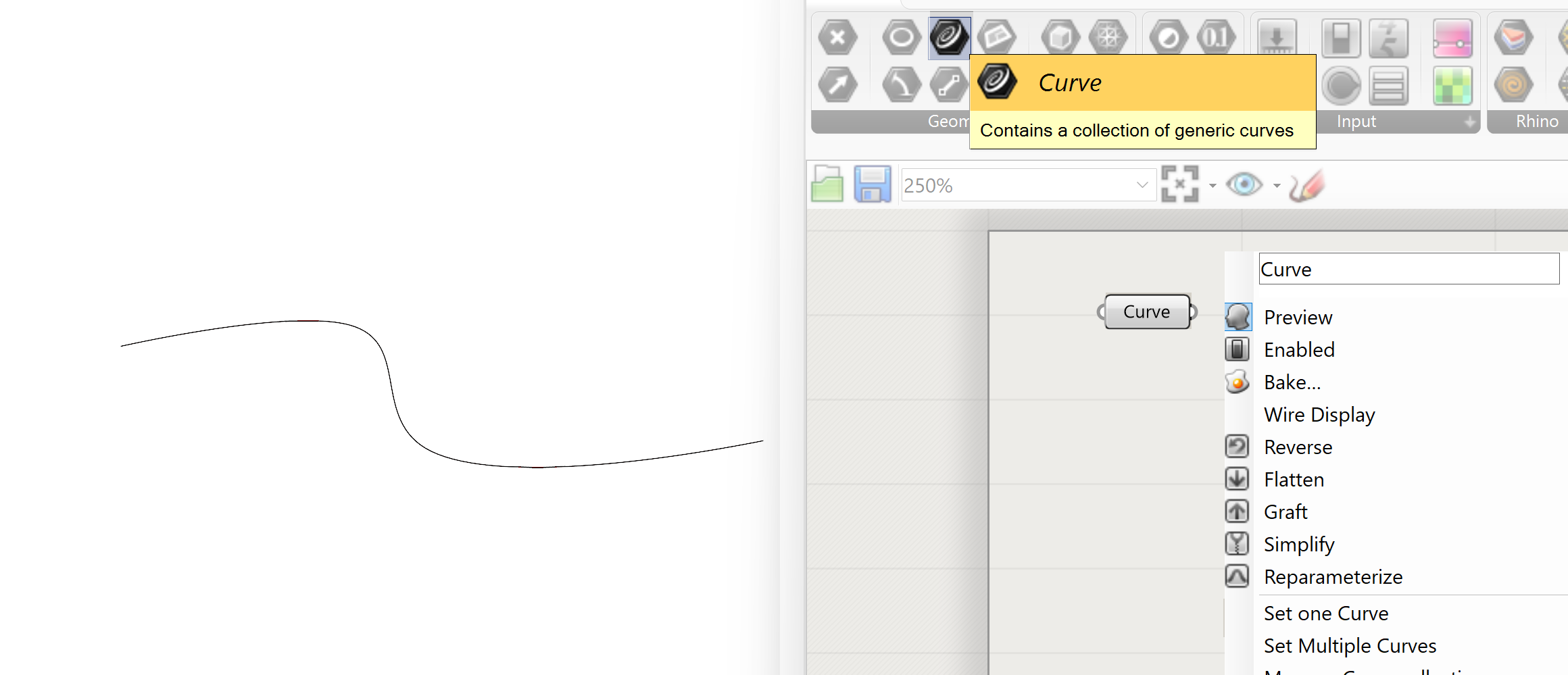The width and height of the screenshot is (1568, 675).
Task: Click the Boolean Toggle icon in Input panel
Action: point(1341,38)
